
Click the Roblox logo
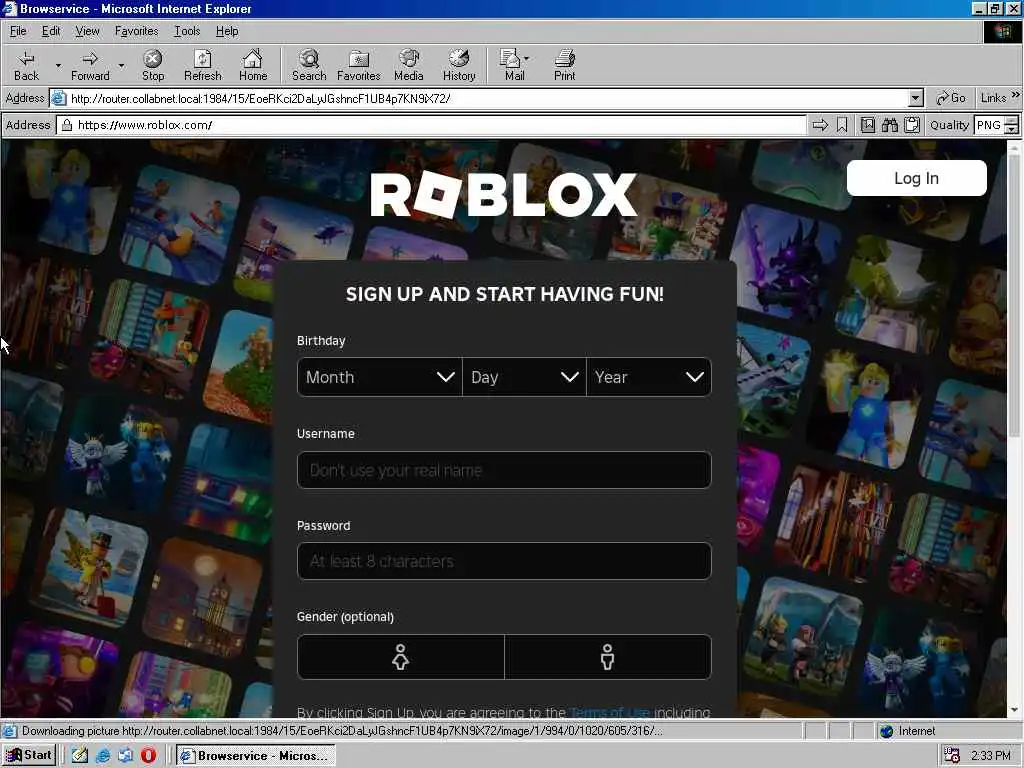tap(504, 194)
